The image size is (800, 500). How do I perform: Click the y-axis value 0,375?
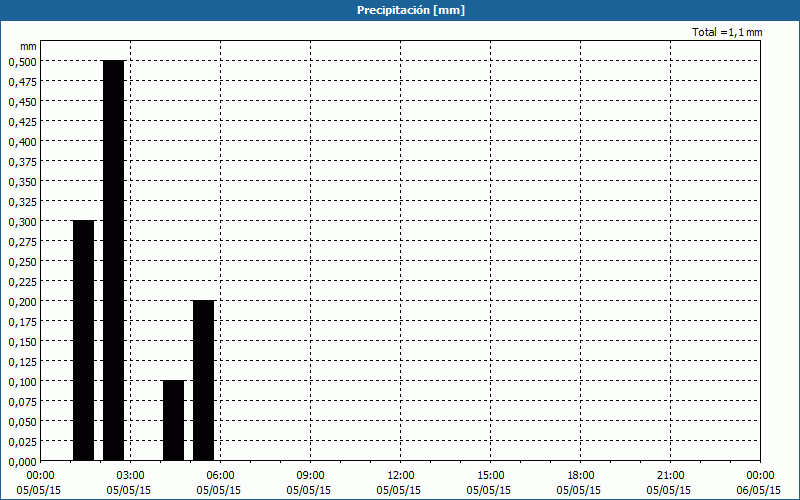(23, 162)
